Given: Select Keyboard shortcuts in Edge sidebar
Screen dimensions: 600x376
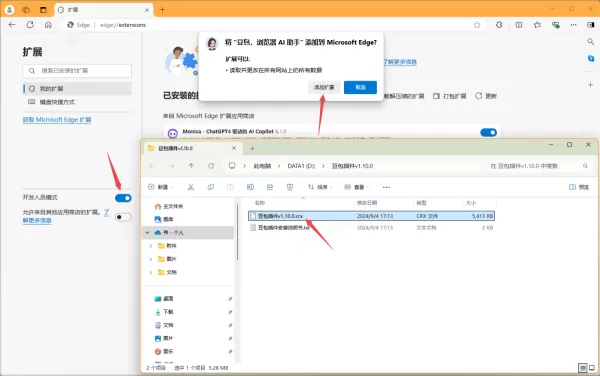Looking at the screenshot, I should (x=78, y=102).
